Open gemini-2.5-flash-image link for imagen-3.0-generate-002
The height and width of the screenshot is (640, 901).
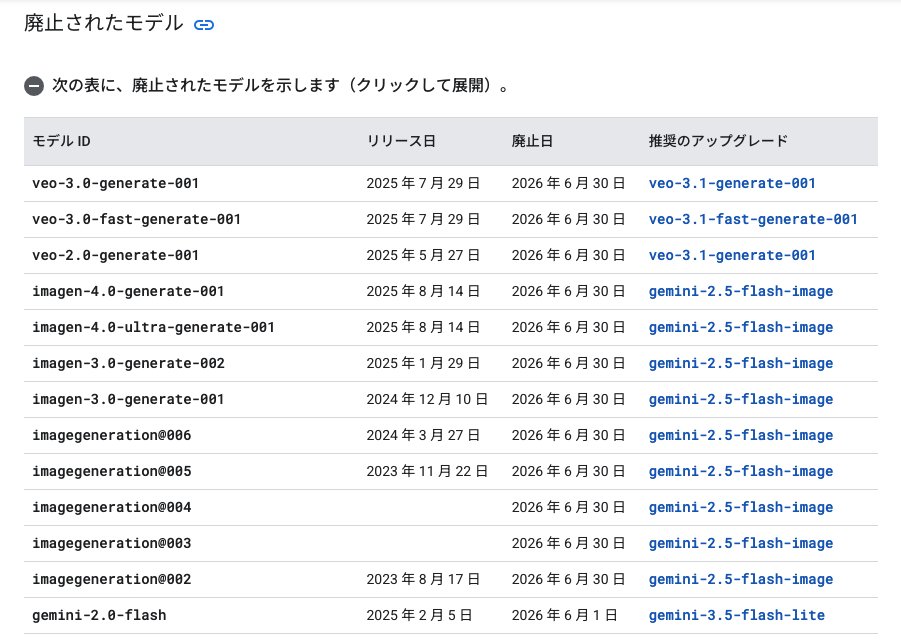[x=741, y=363]
